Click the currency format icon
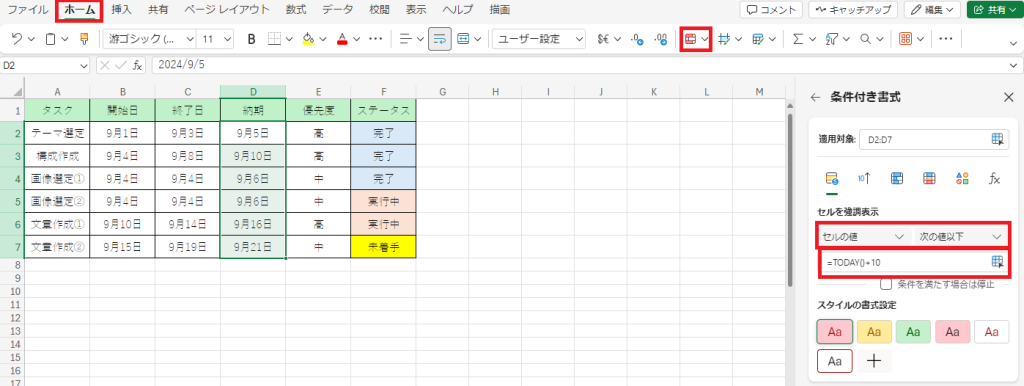Screen dimensions: 1024x386 pos(604,39)
